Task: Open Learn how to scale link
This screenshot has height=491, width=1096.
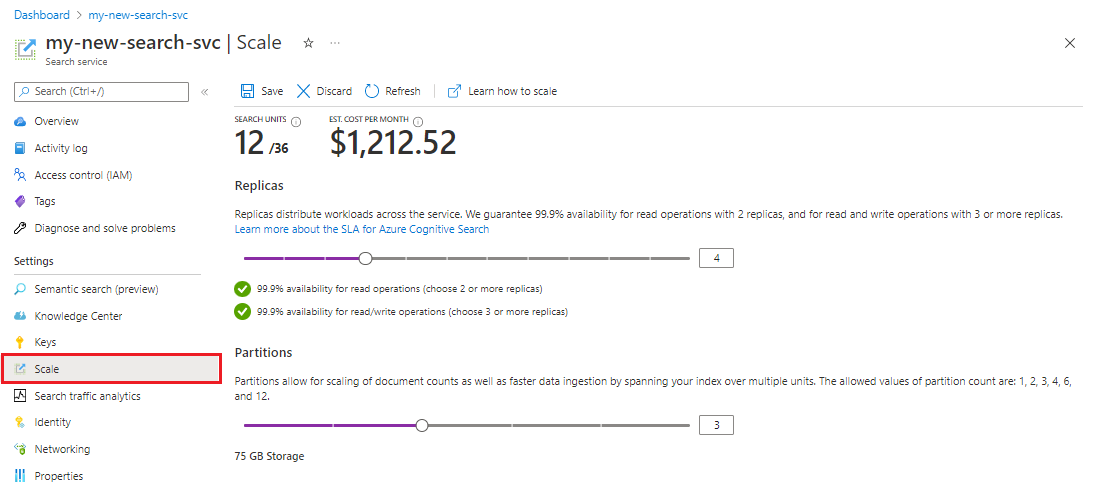Action: [512, 92]
